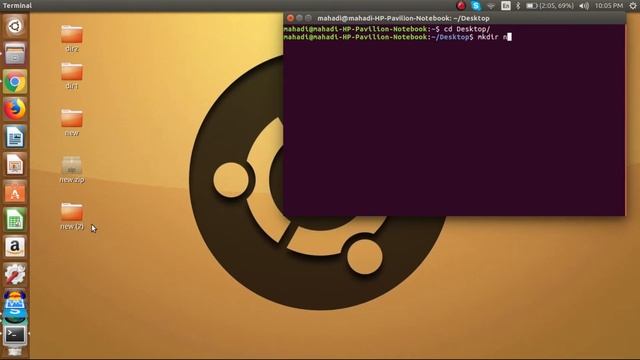Click the red indicator icon in top panel
This screenshot has width=640, height=360.
coord(461,6)
